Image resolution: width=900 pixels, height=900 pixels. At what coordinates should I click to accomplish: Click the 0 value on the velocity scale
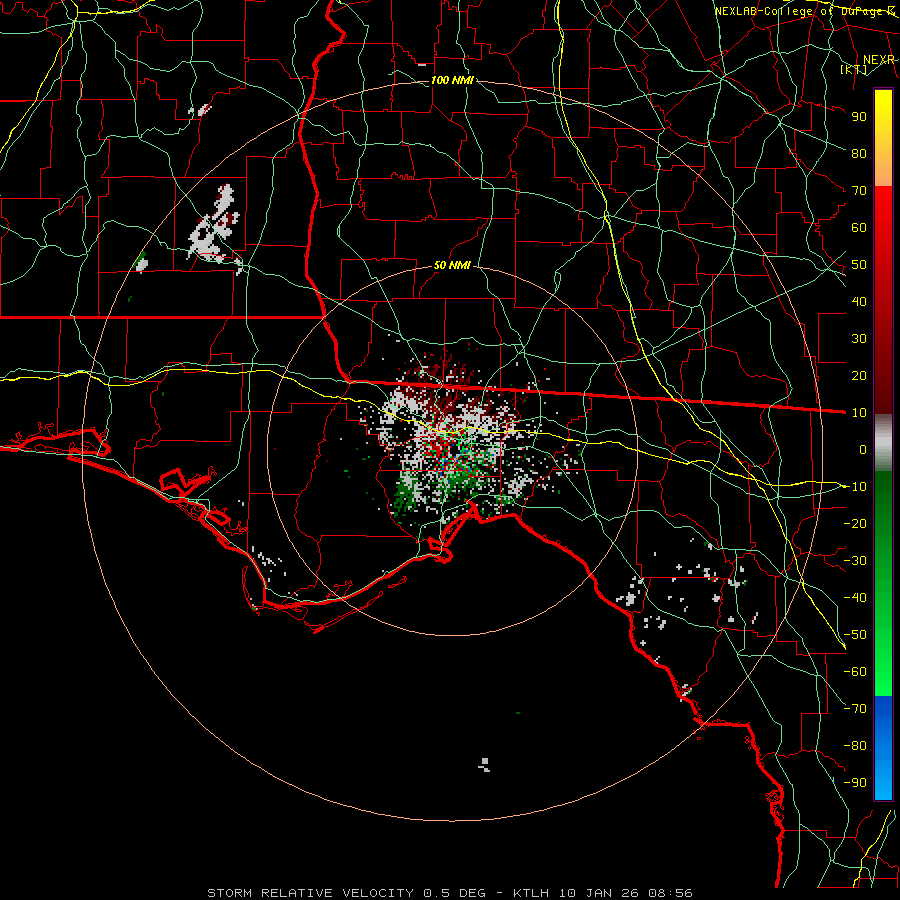coord(863,450)
